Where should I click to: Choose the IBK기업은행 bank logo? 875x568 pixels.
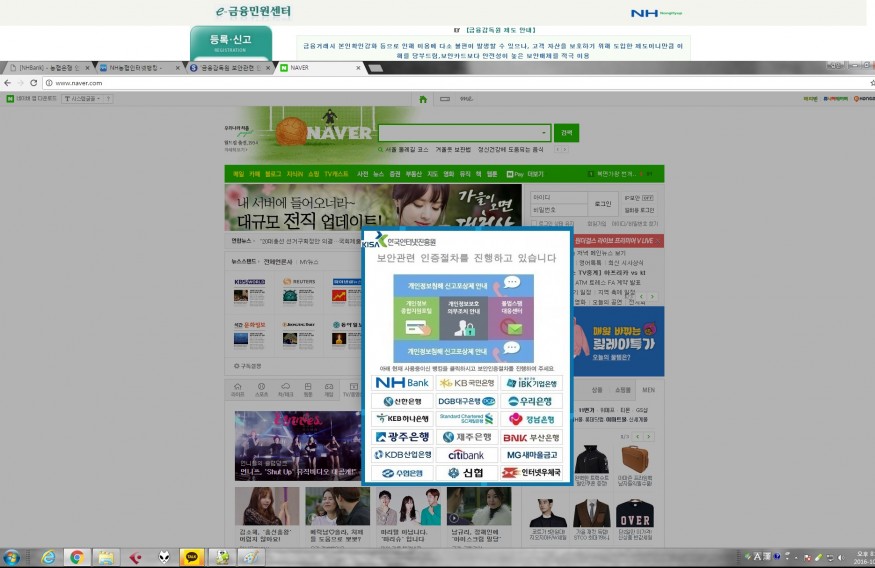point(530,383)
